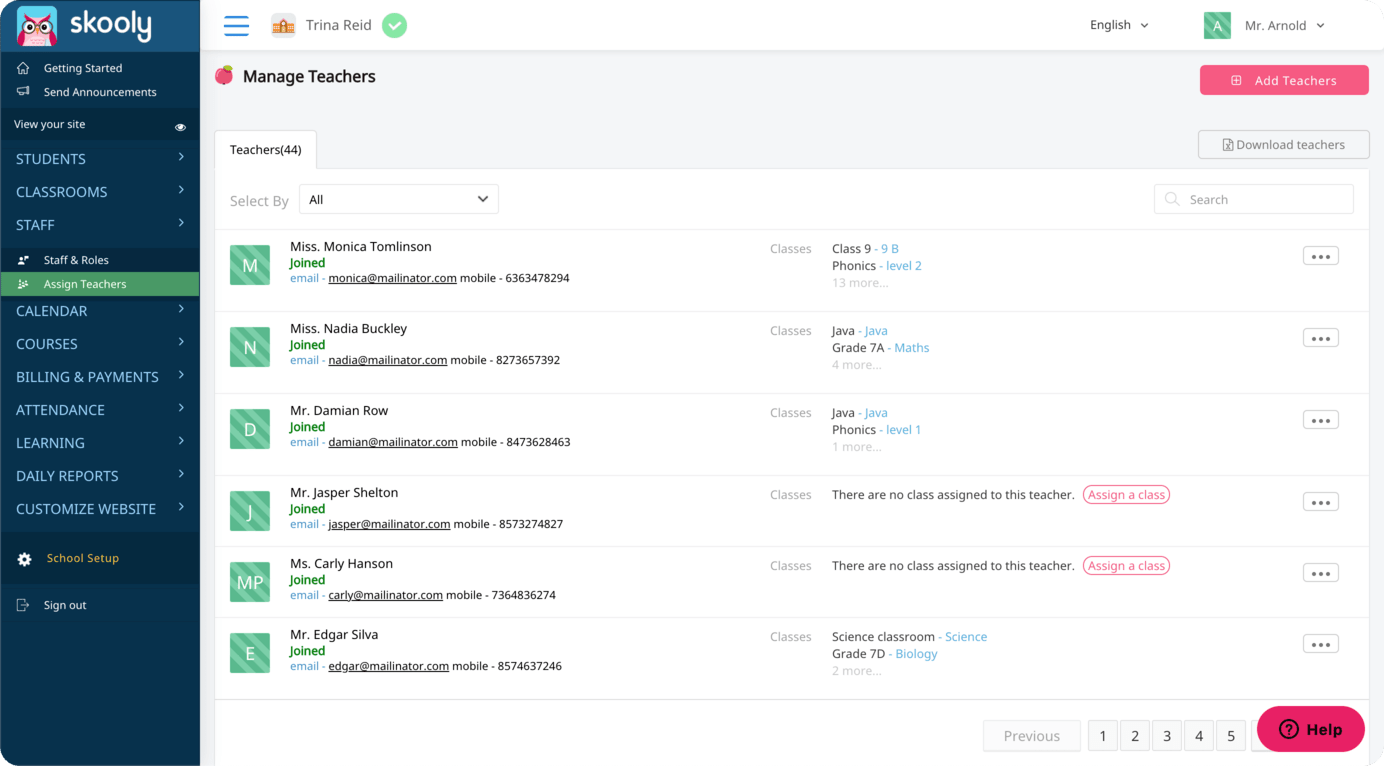Open the Select By dropdown

coord(398,199)
